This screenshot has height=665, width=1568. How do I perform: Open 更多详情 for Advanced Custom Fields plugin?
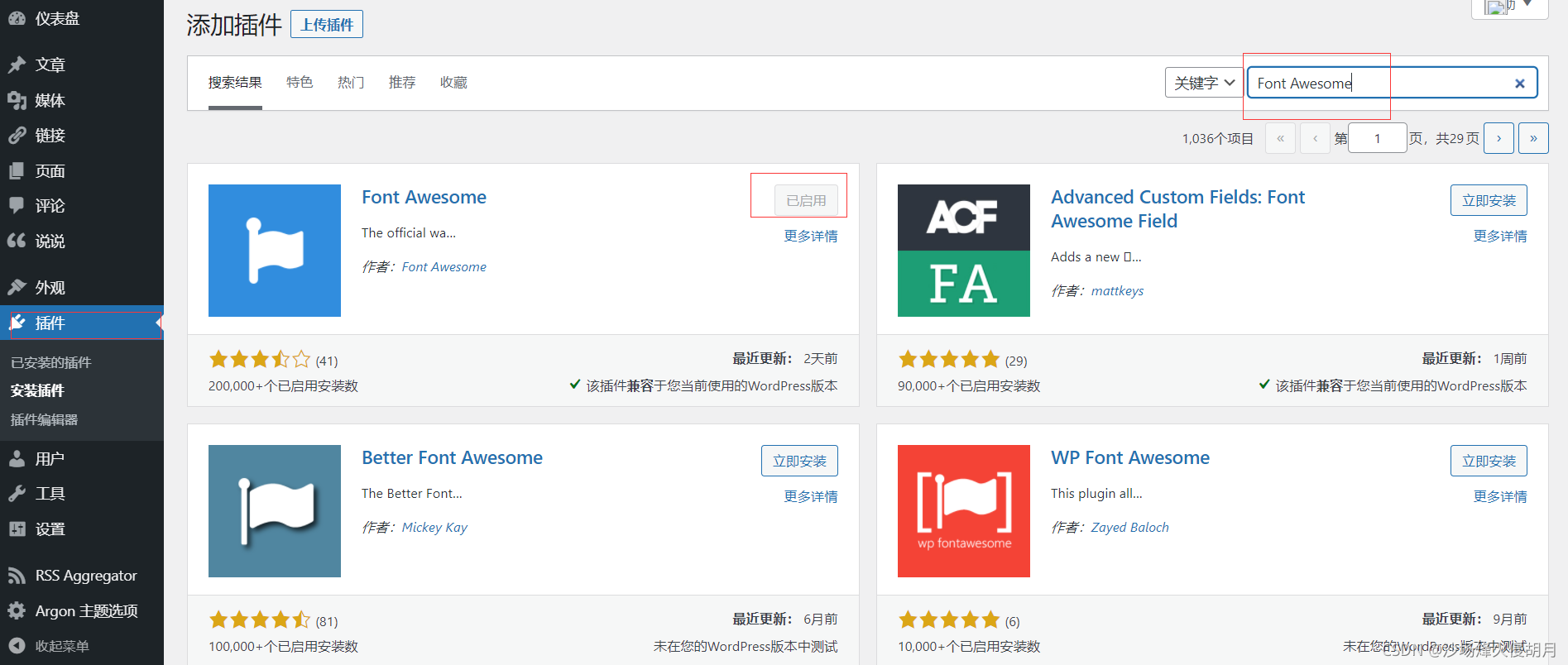tap(1500, 237)
